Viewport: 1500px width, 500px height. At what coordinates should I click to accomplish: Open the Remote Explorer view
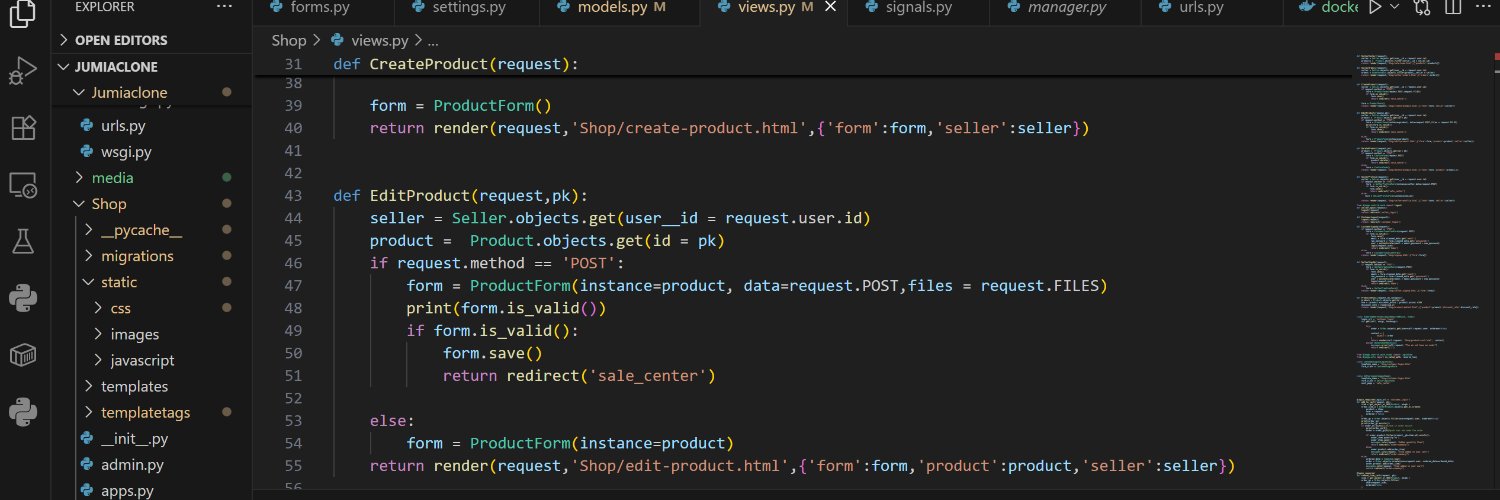click(22, 185)
